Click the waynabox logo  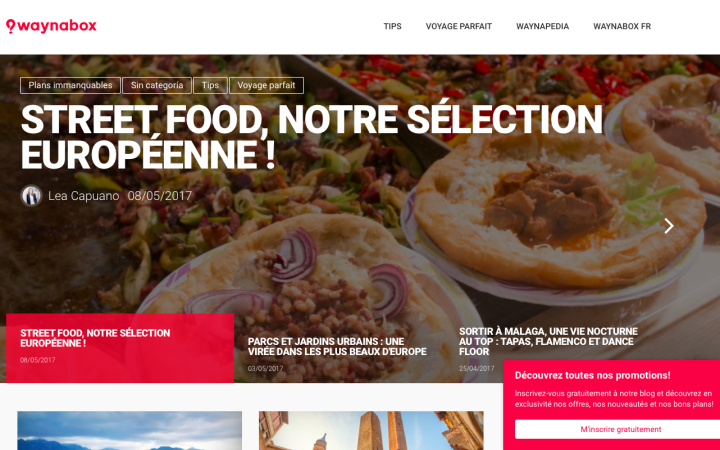pos(51,26)
